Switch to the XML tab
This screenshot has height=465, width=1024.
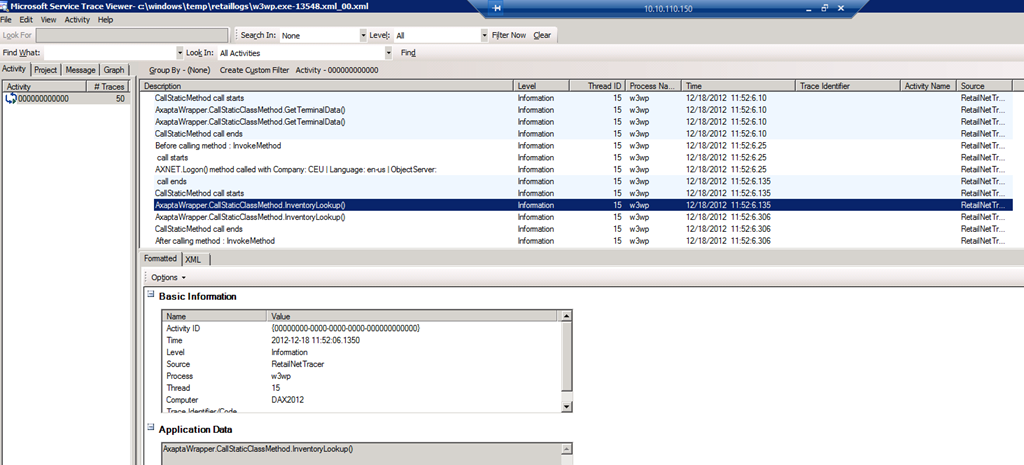click(193, 259)
